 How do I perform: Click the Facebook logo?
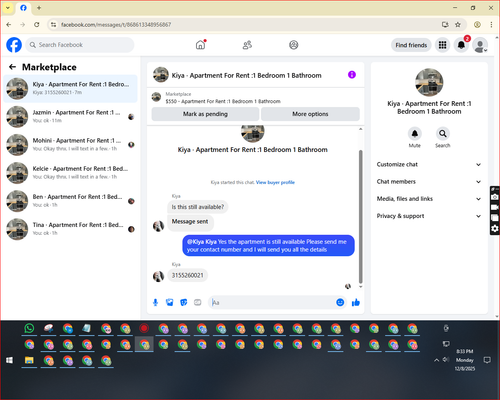coord(14,45)
